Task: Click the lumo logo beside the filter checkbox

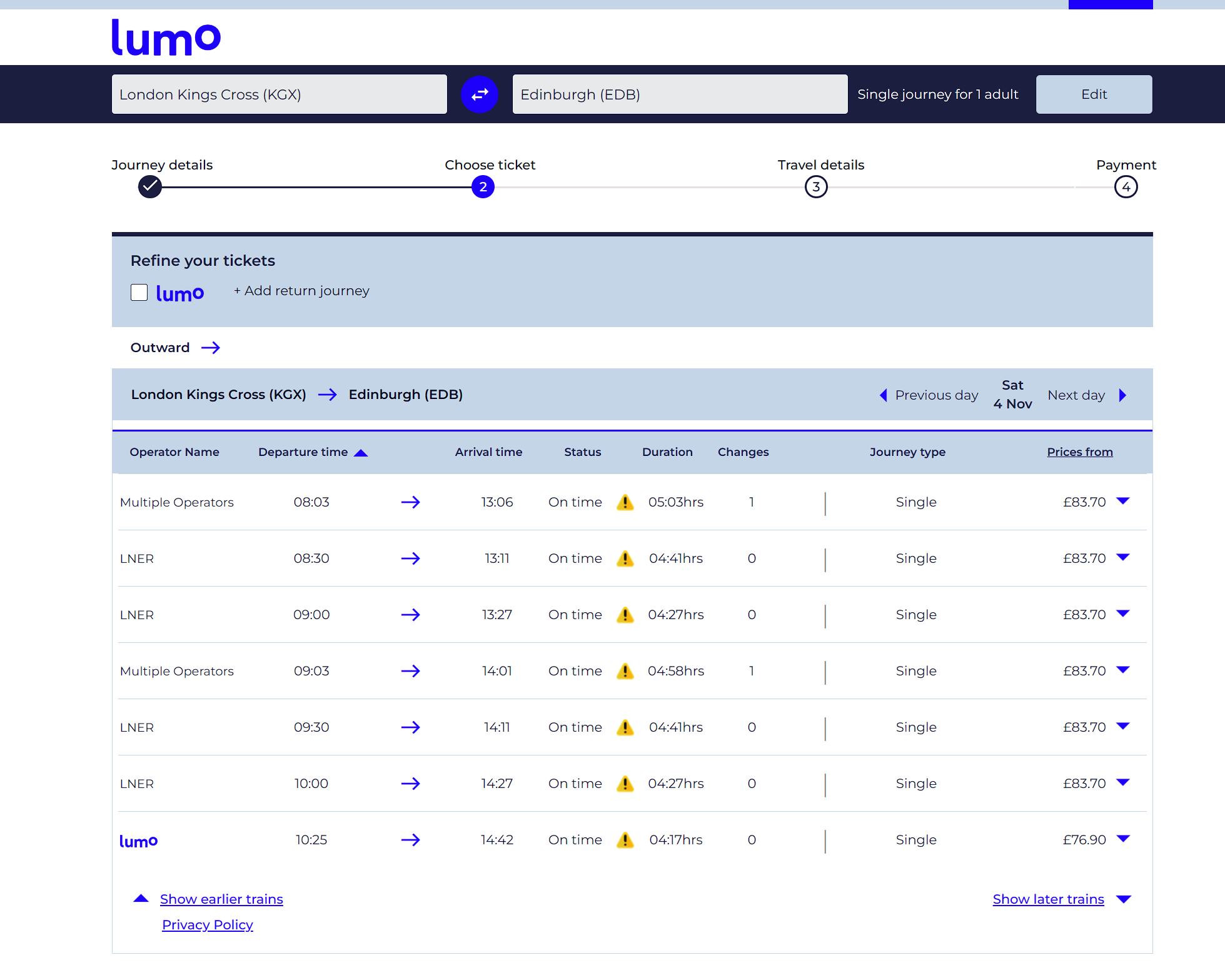Action: click(x=180, y=293)
